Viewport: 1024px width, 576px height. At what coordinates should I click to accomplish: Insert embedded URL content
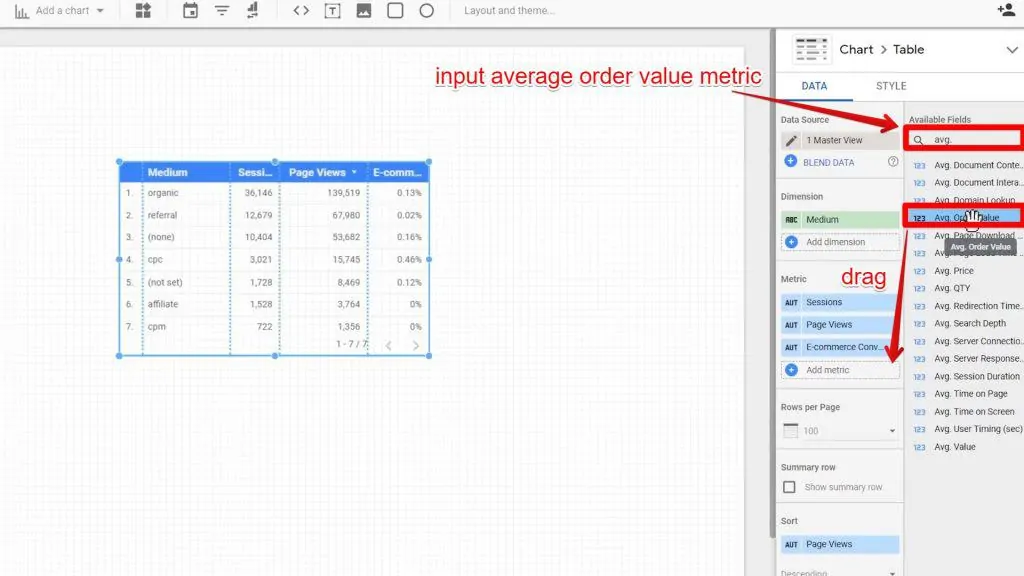302,12
